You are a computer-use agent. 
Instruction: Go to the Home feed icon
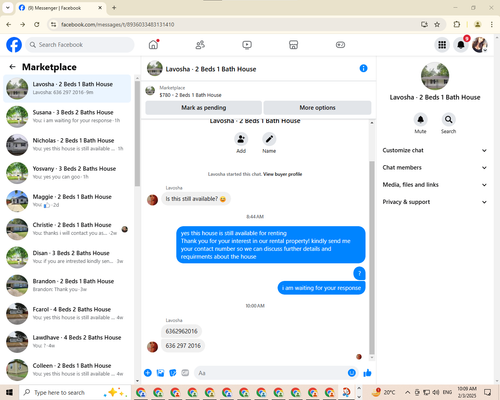pos(153,45)
